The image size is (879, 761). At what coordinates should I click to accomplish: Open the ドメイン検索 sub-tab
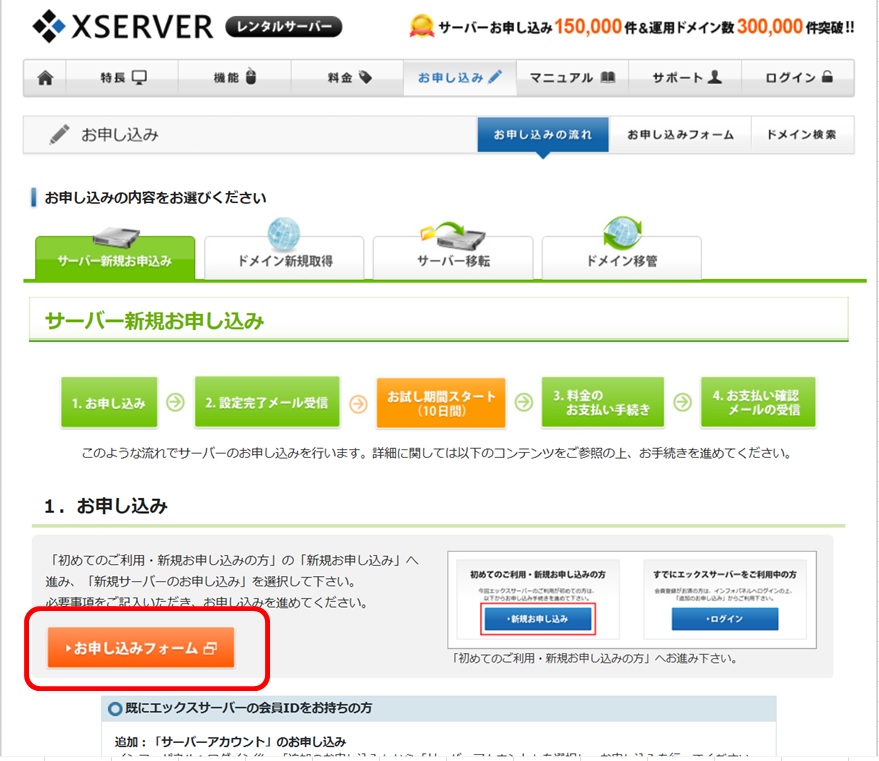[801, 135]
